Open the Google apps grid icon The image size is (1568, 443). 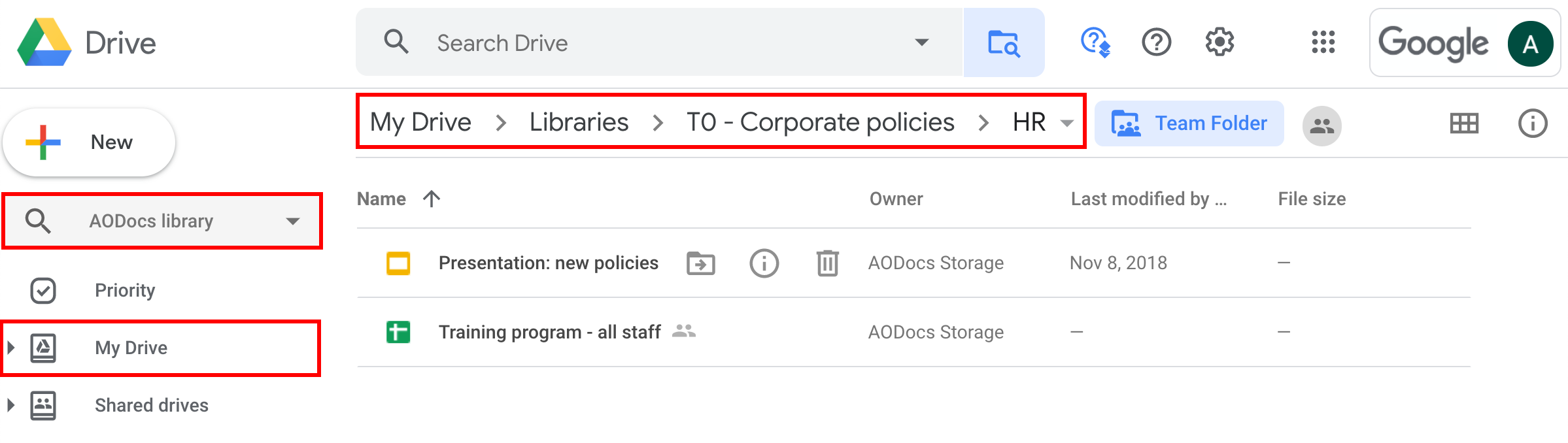click(x=1323, y=42)
